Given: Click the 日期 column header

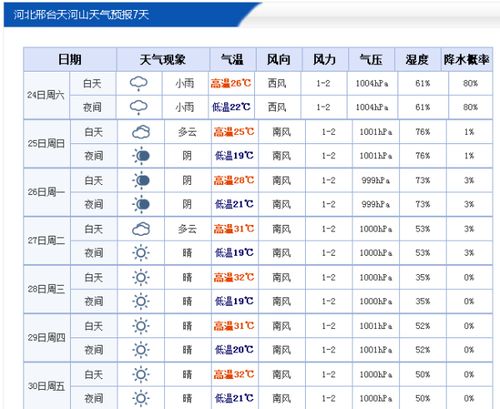Looking at the screenshot, I should (x=70, y=60).
